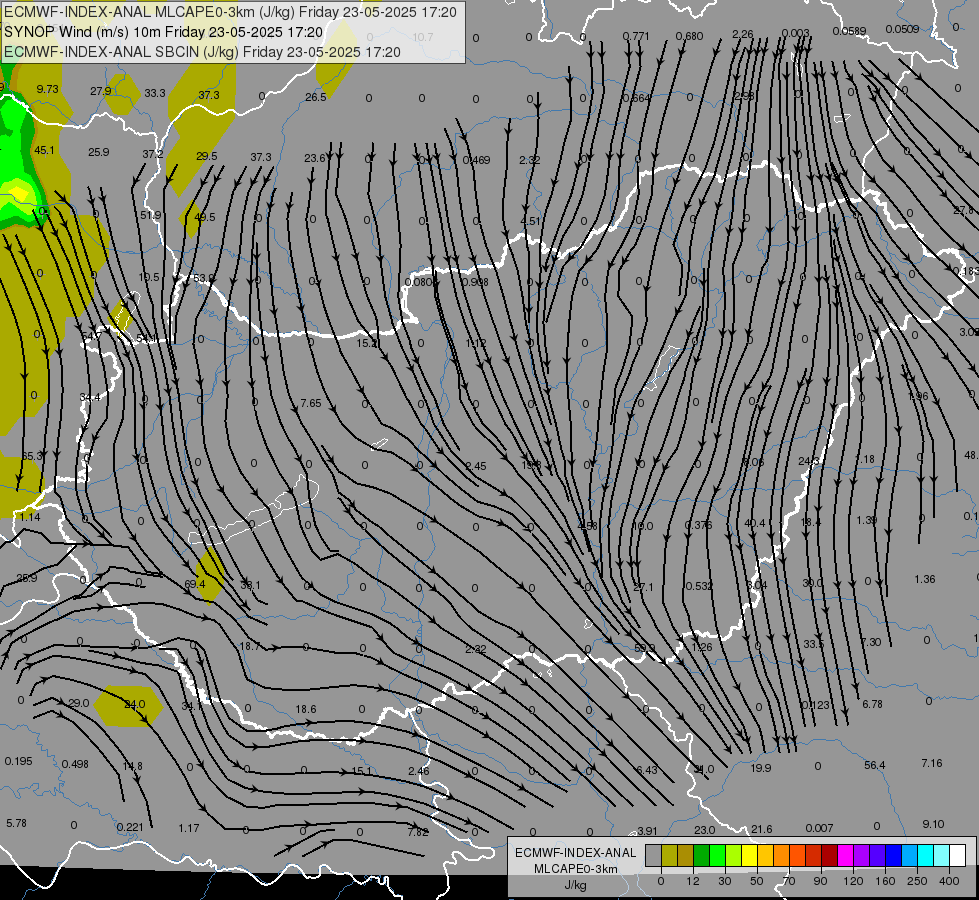
Task: Click the '400' legend scale label
Action: (949, 881)
